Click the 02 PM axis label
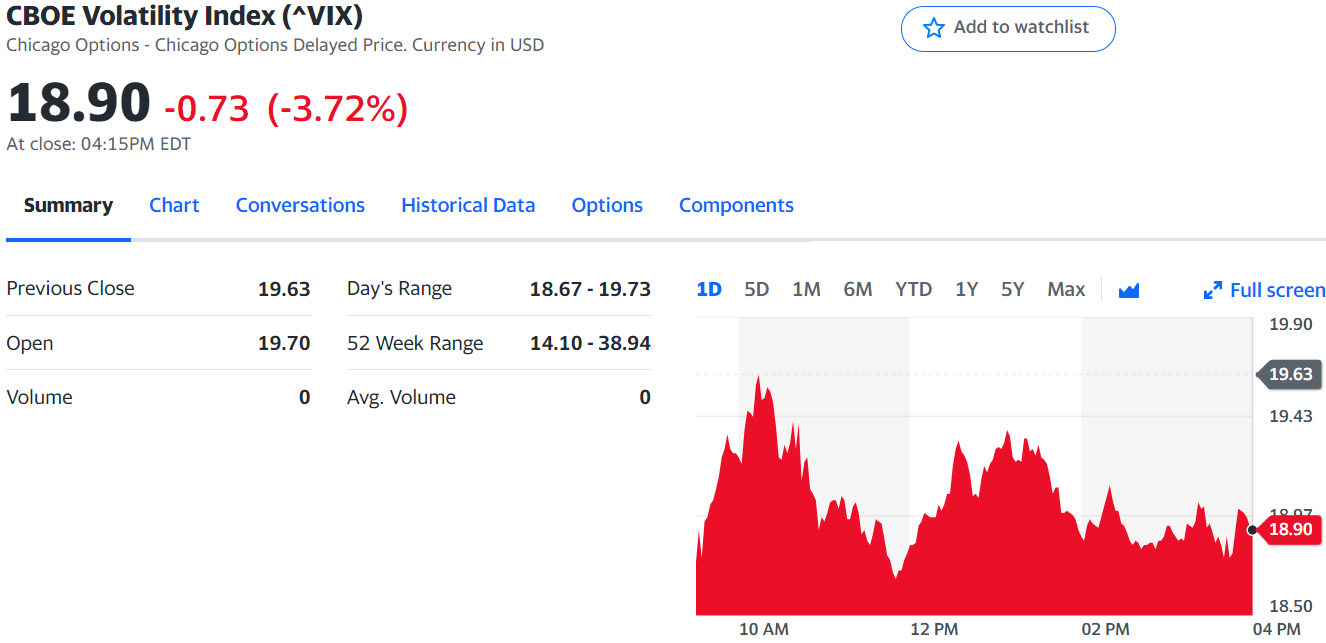 [x=1106, y=629]
